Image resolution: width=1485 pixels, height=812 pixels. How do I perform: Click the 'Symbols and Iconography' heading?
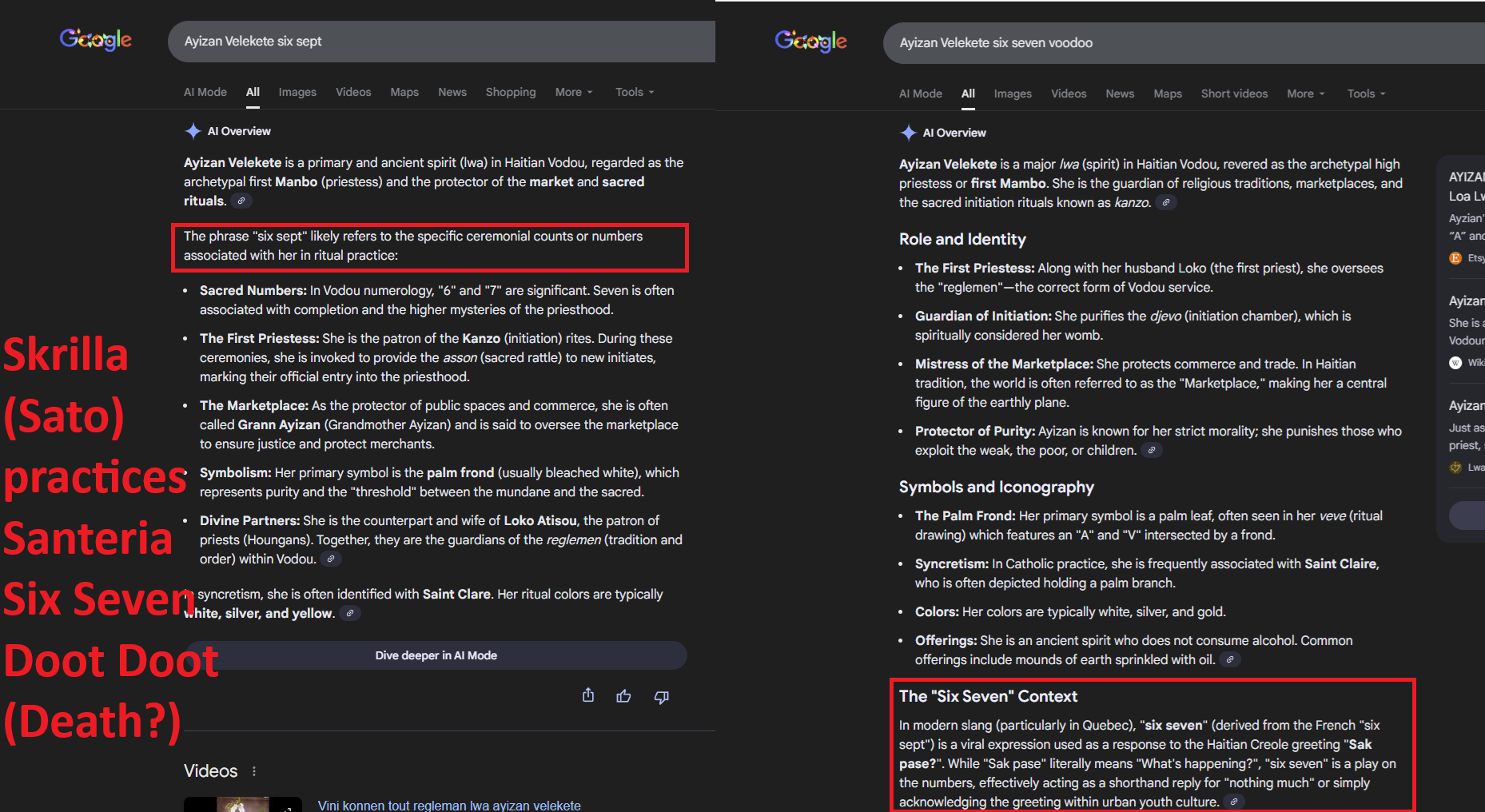[x=997, y=487]
